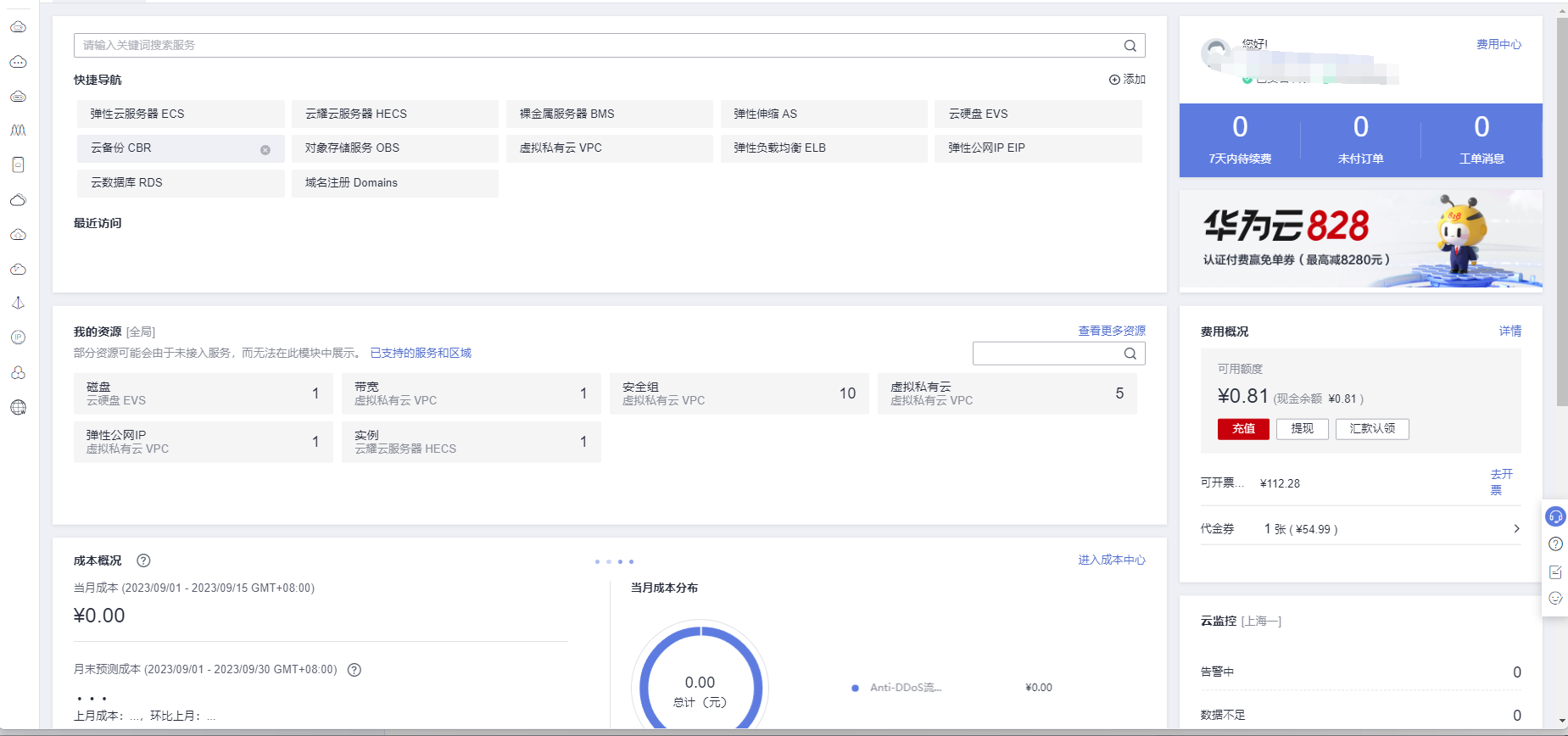Open the 对象存储服务 OBS shortcut

[395, 148]
